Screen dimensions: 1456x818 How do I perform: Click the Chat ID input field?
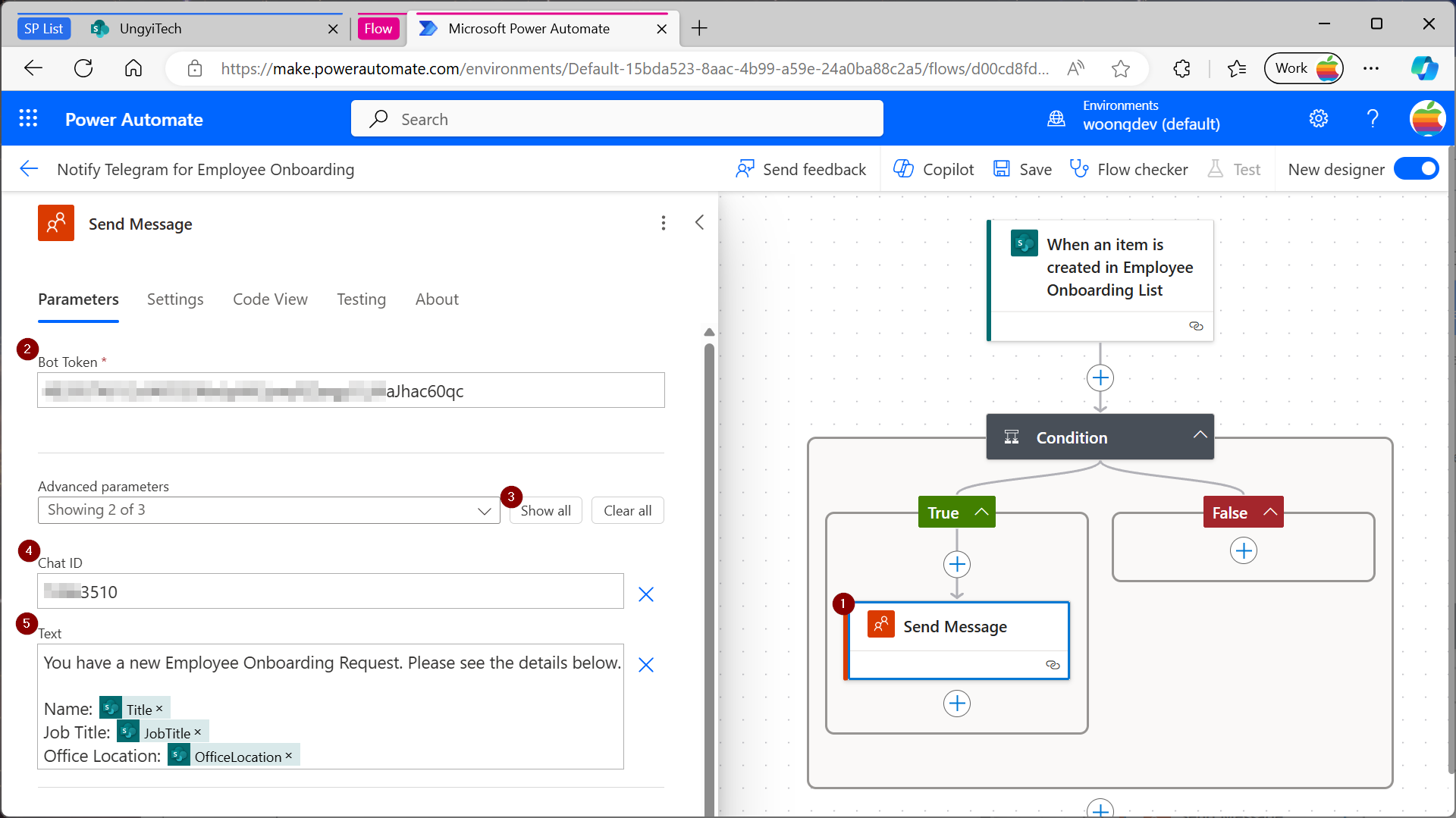click(x=331, y=591)
